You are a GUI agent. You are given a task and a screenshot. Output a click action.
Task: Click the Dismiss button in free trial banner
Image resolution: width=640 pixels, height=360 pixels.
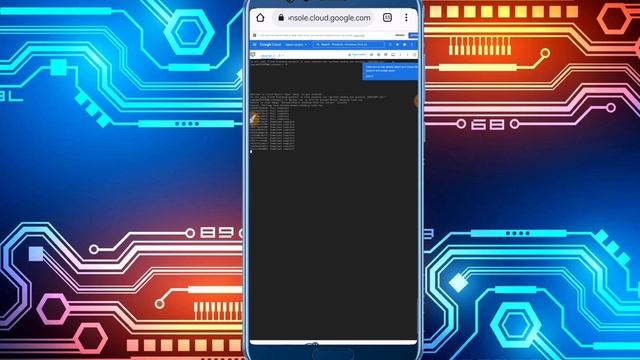(x=400, y=36)
